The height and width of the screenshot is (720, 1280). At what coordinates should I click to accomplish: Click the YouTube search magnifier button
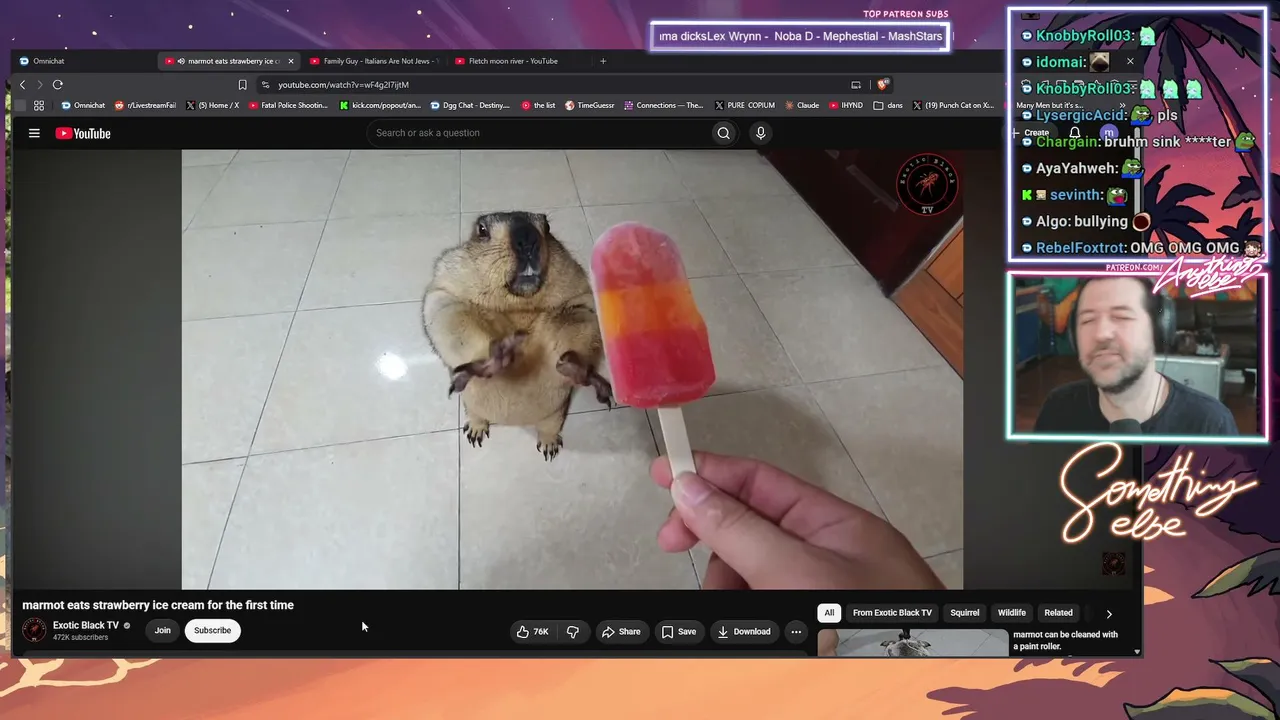723,133
